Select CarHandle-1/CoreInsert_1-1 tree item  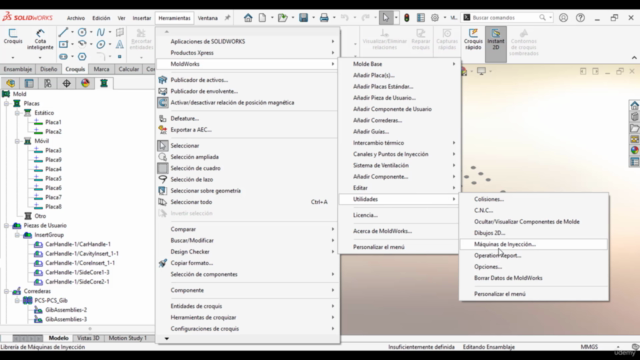(x=80, y=263)
